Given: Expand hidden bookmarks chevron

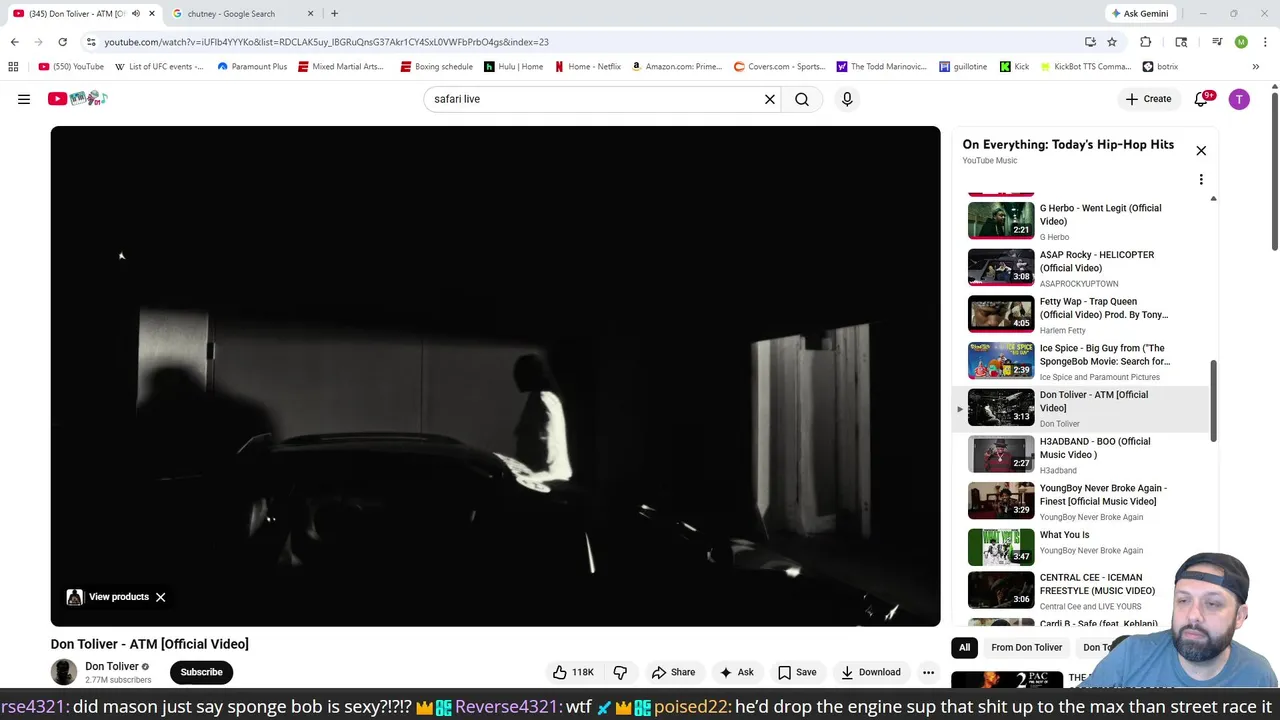Looking at the screenshot, I should [x=1255, y=67].
